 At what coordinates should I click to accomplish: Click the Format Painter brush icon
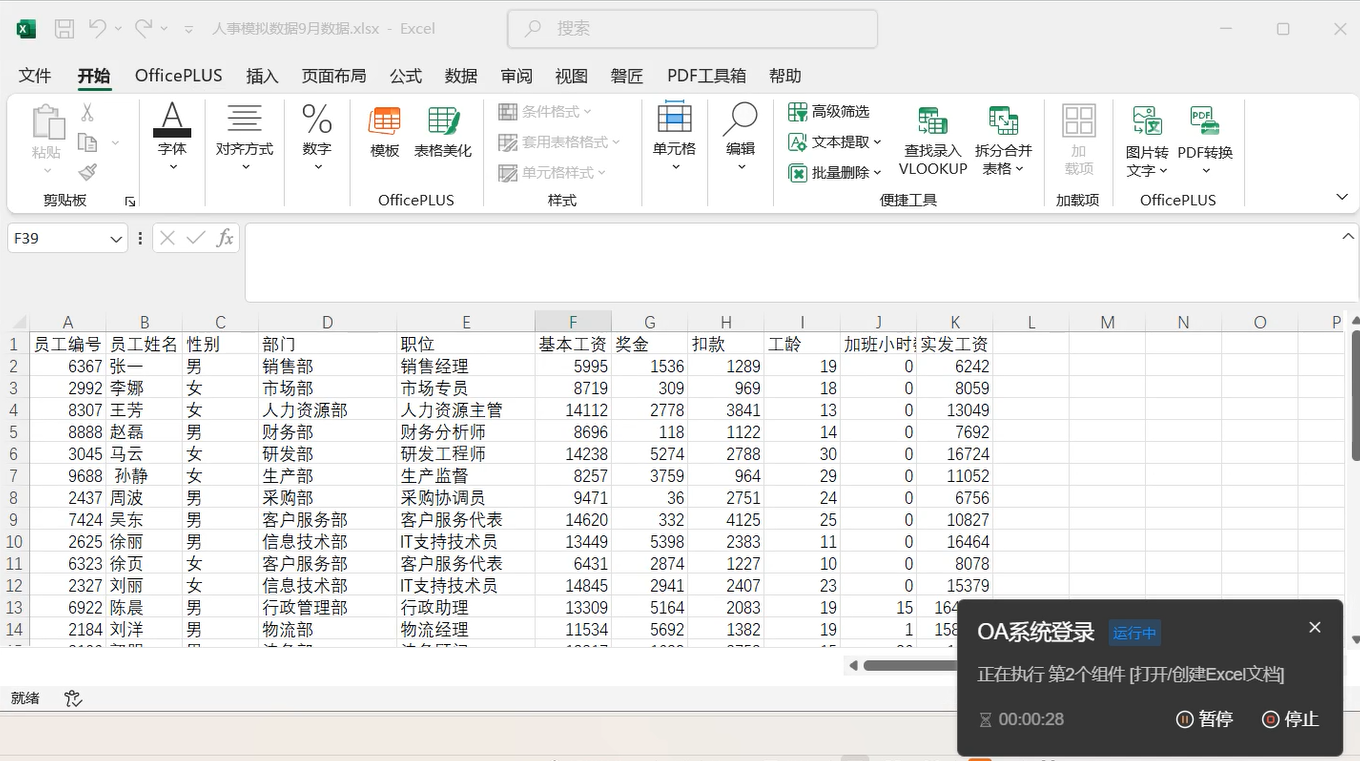[88, 173]
